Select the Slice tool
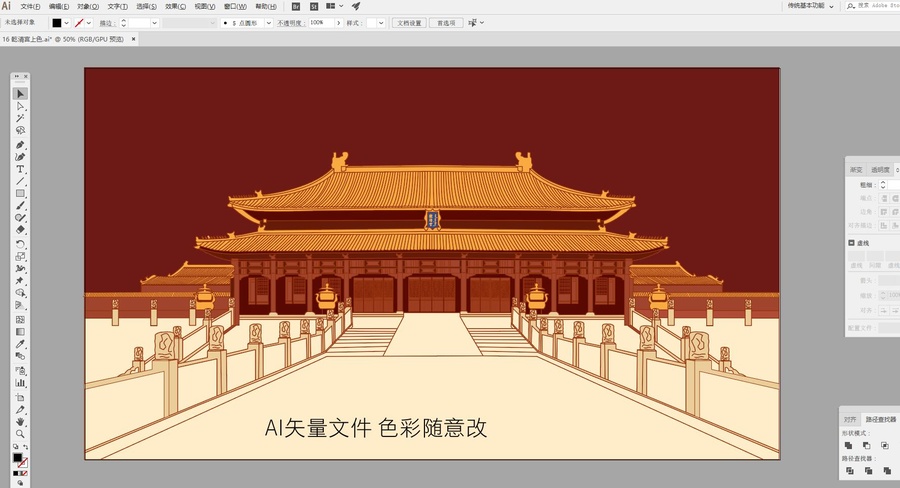Image resolution: width=900 pixels, height=488 pixels. tap(20, 409)
